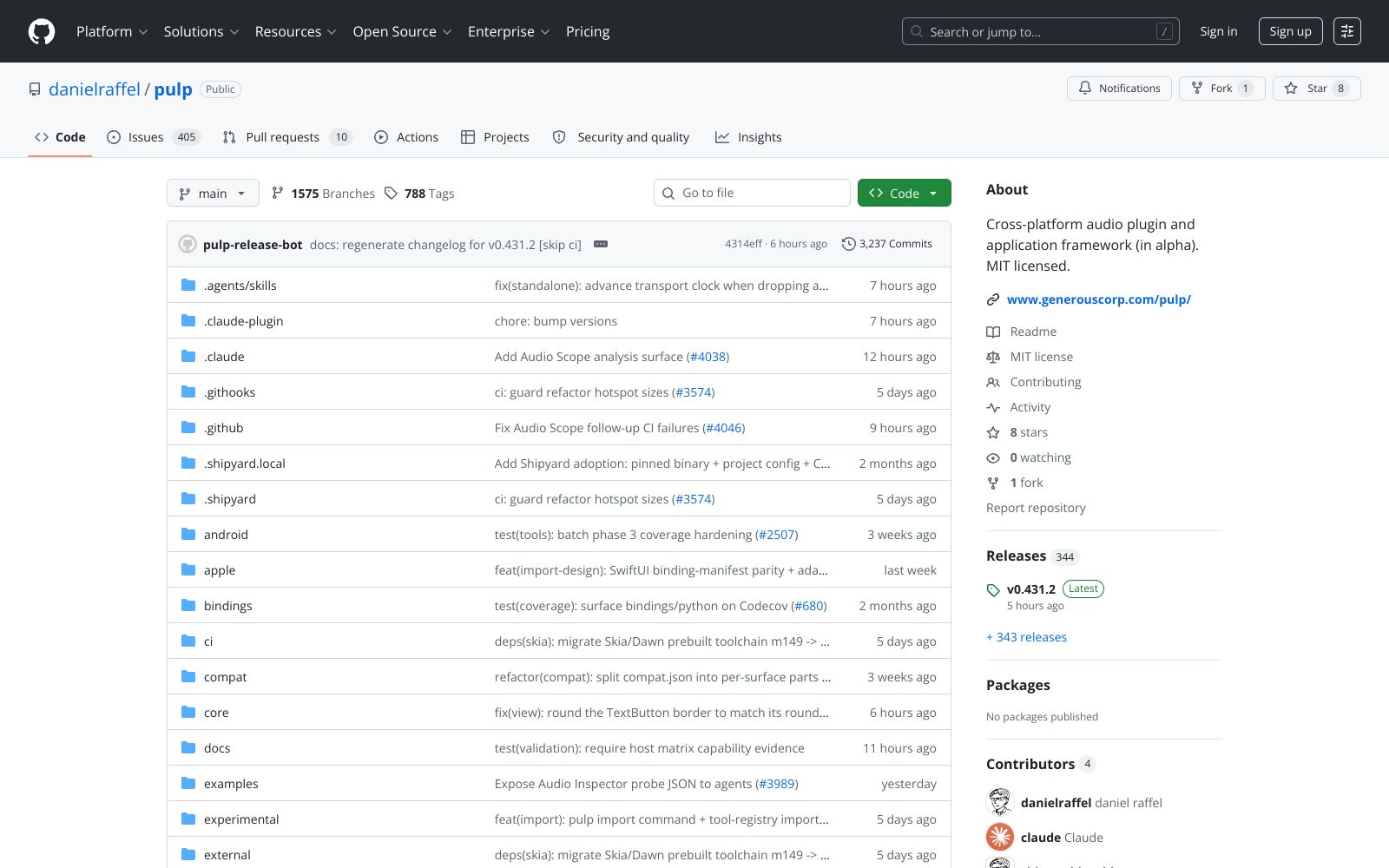Open www.generouscorp.com/pulp/ link

click(1099, 299)
